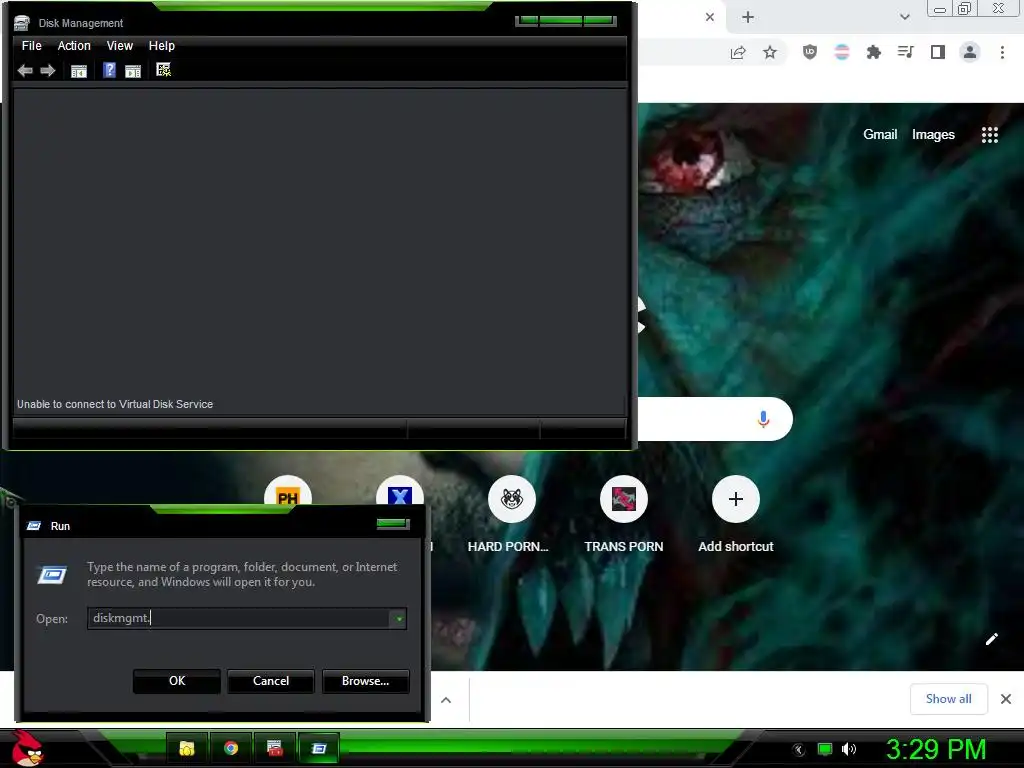This screenshot has height=768, width=1024.
Task: Open a new tab with the plus button
Action: (x=748, y=18)
